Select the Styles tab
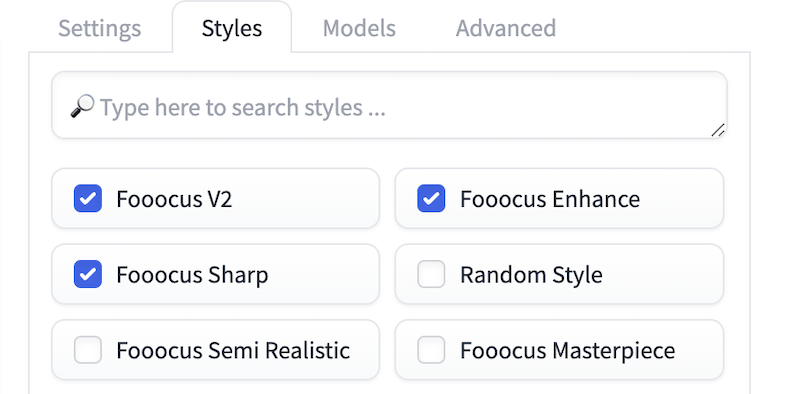The image size is (786, 394). pyautogui.click(x=232, y=28)
